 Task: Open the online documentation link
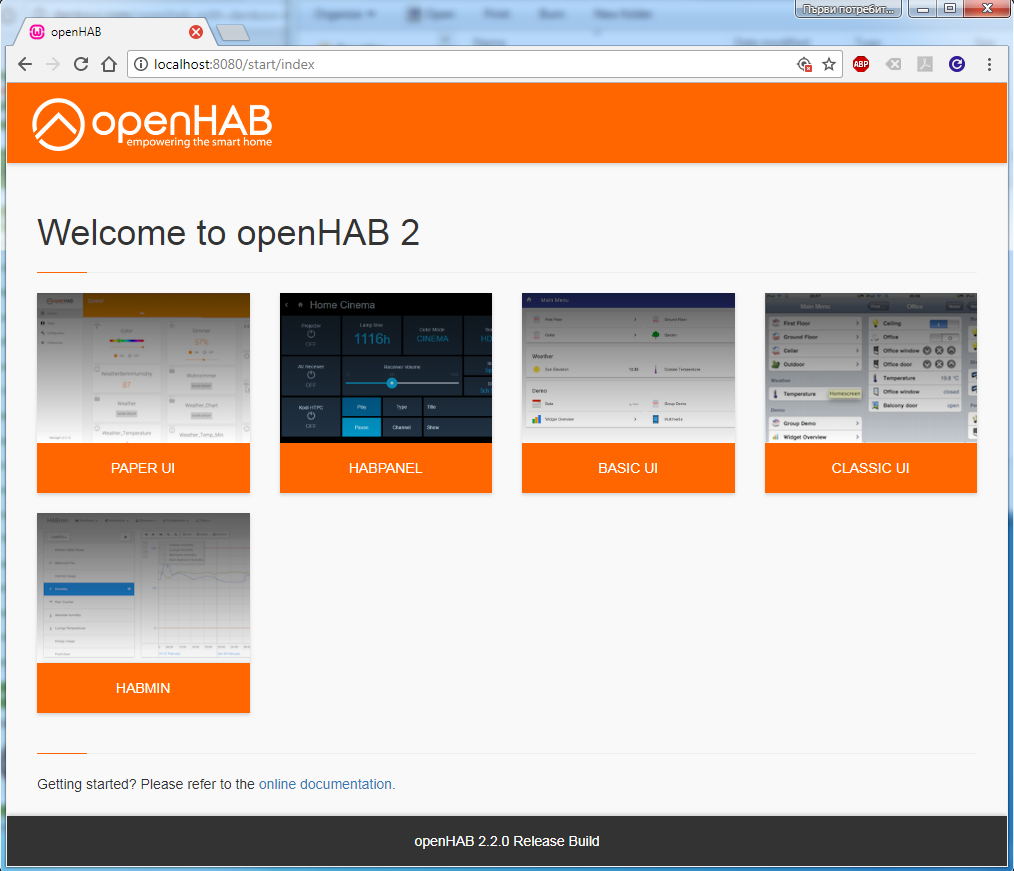tap(325, 784)
